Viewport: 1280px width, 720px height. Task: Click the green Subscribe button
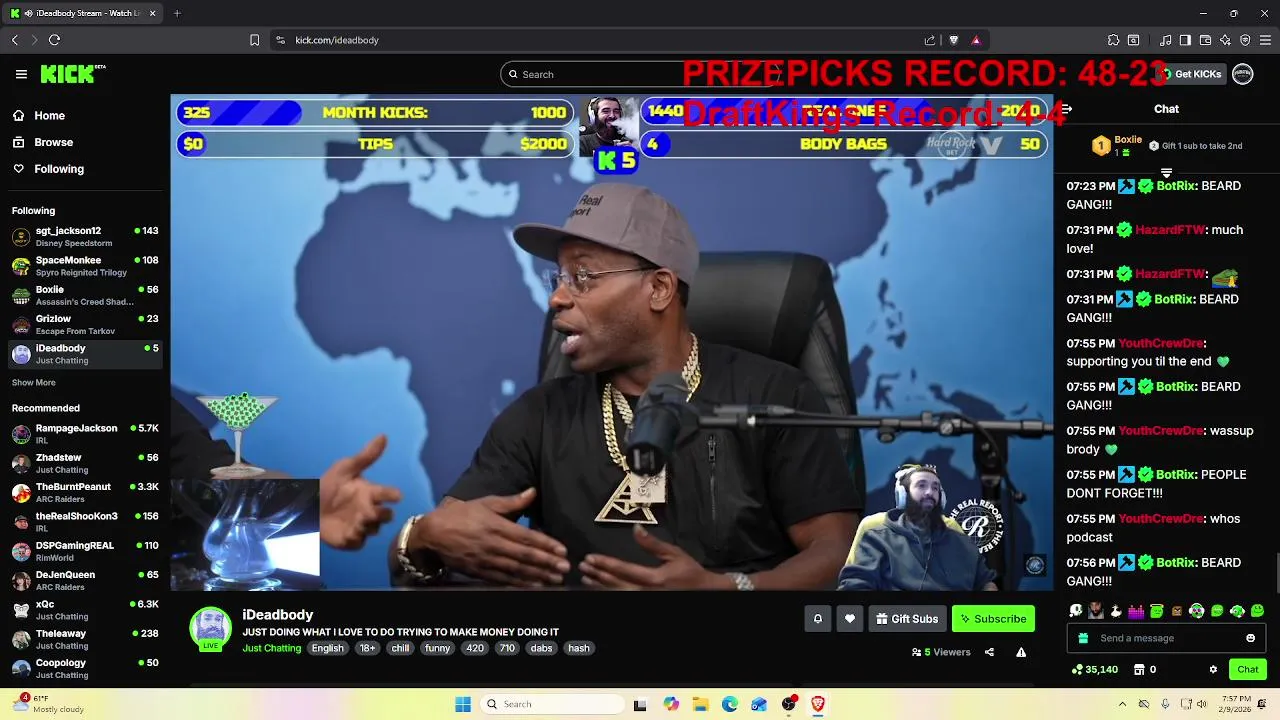tap(993, 619)
